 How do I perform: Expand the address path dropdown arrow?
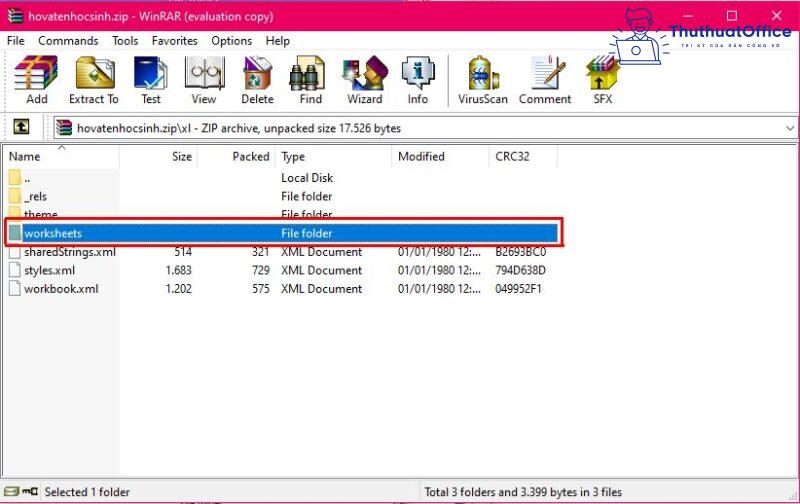click(790, 128)
